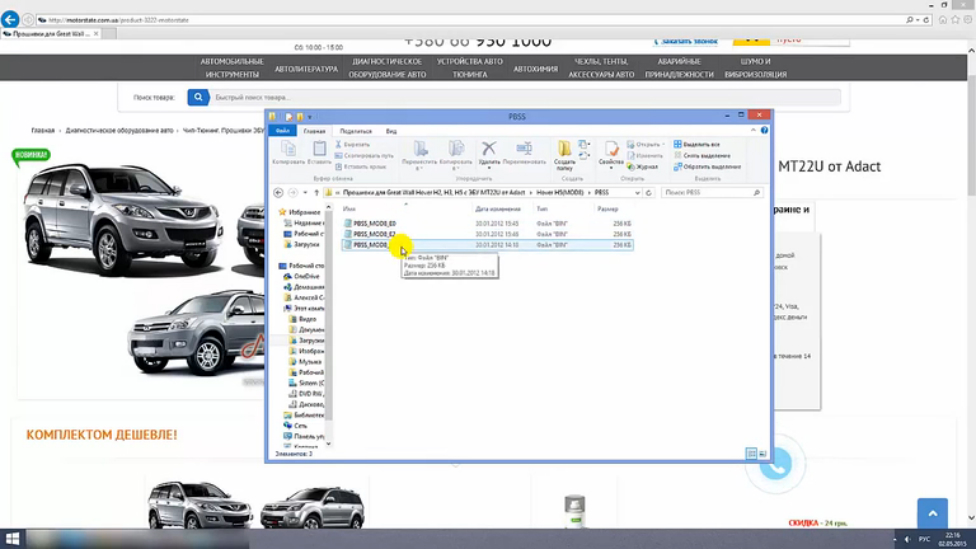Viewport: 976px width, 549px height.
Task: Click Журнал in the Открыть group
Action: (642, 167)
